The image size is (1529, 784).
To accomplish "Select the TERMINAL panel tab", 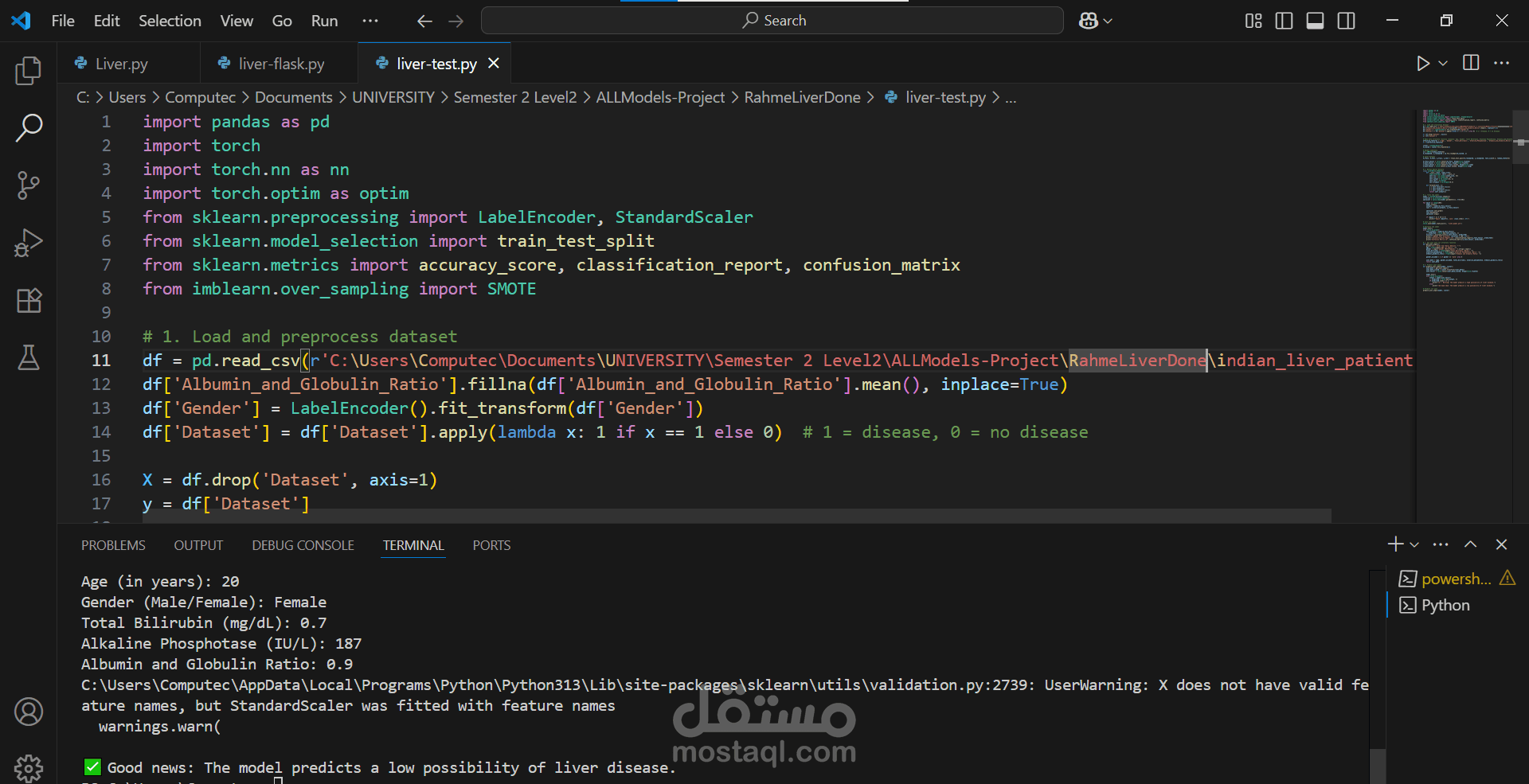I will coord(413,545).
